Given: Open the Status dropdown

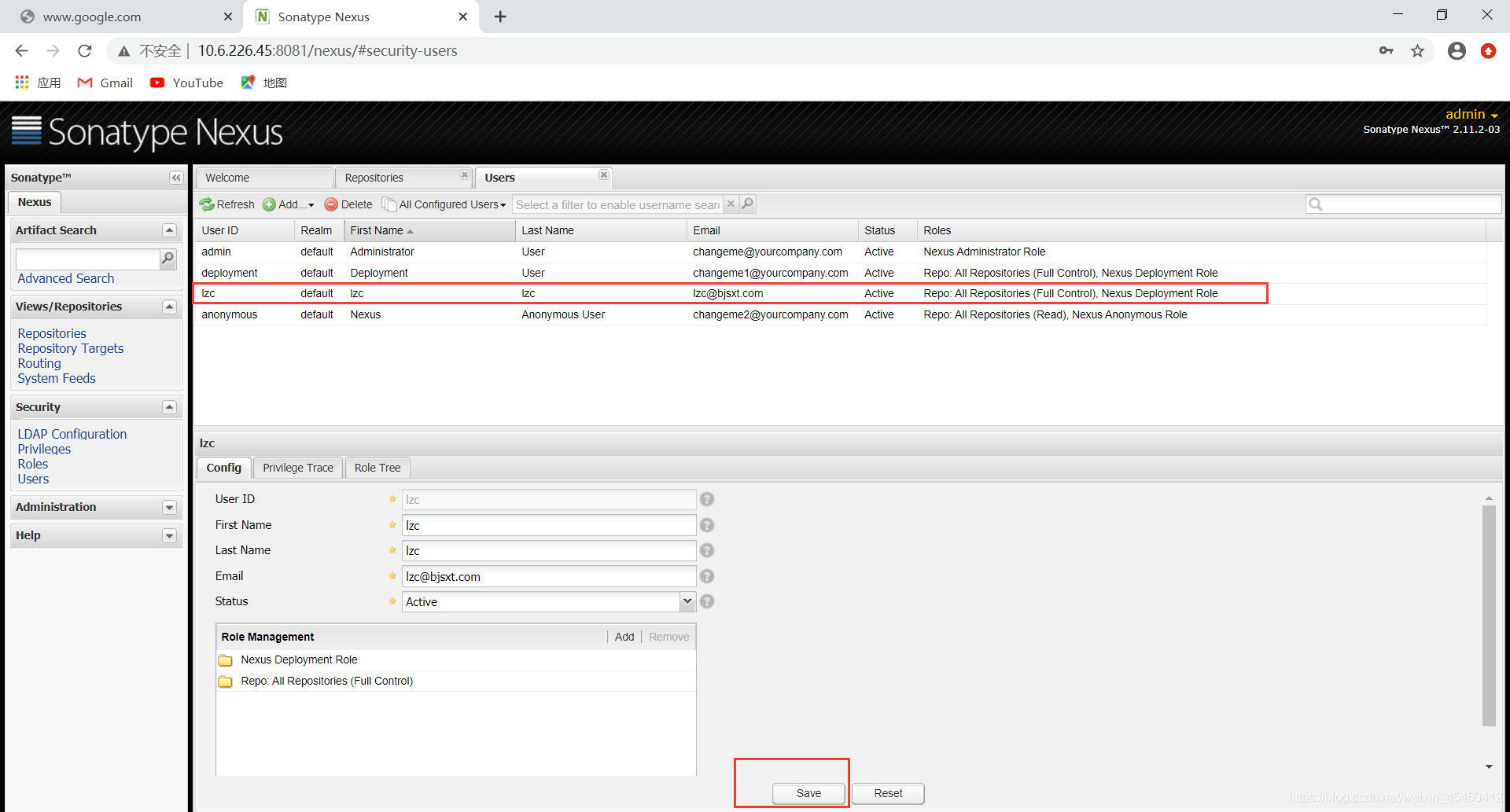Looking at the screenshot, I should click(x=687, y=601).
